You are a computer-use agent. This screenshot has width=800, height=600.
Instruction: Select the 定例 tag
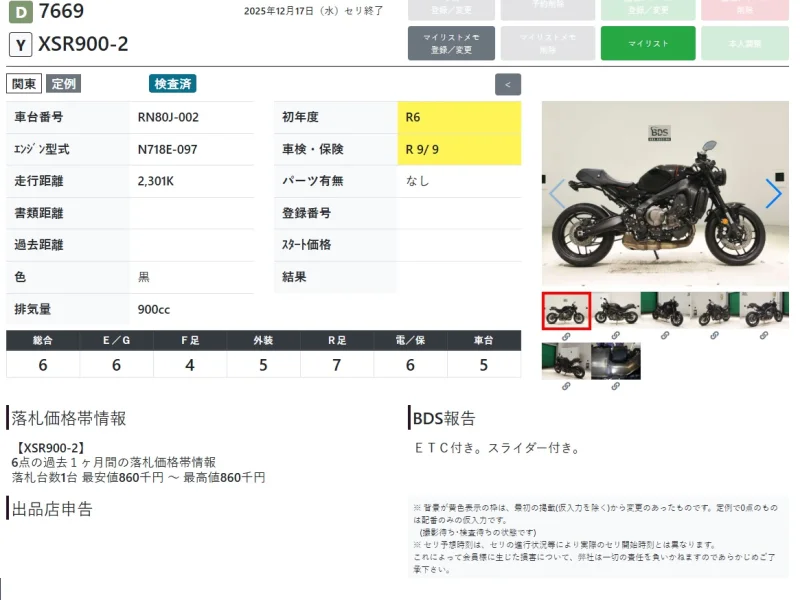[x=64, y=84]
